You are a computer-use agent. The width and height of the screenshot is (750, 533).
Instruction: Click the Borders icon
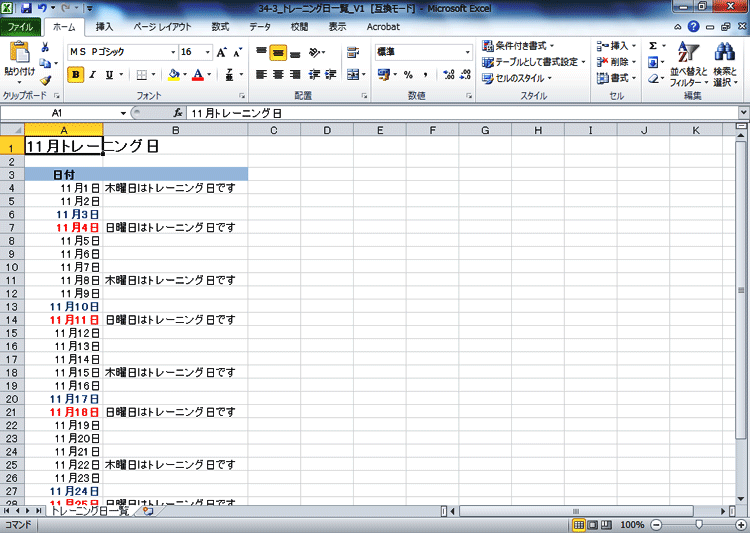coord(142,75)
